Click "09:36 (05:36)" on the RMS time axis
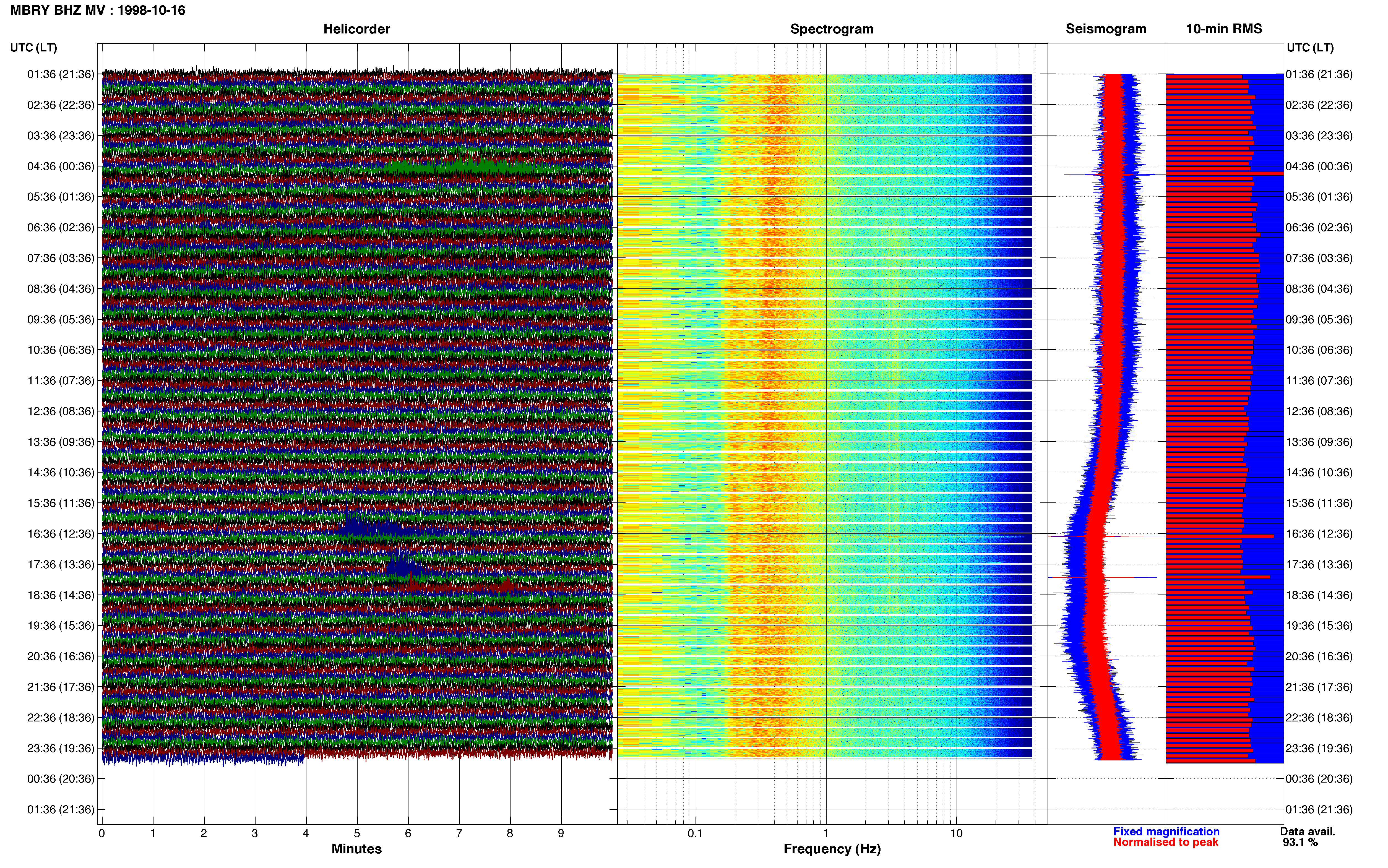Viewport: 1388px width, 868px height. click(1319, 319)
